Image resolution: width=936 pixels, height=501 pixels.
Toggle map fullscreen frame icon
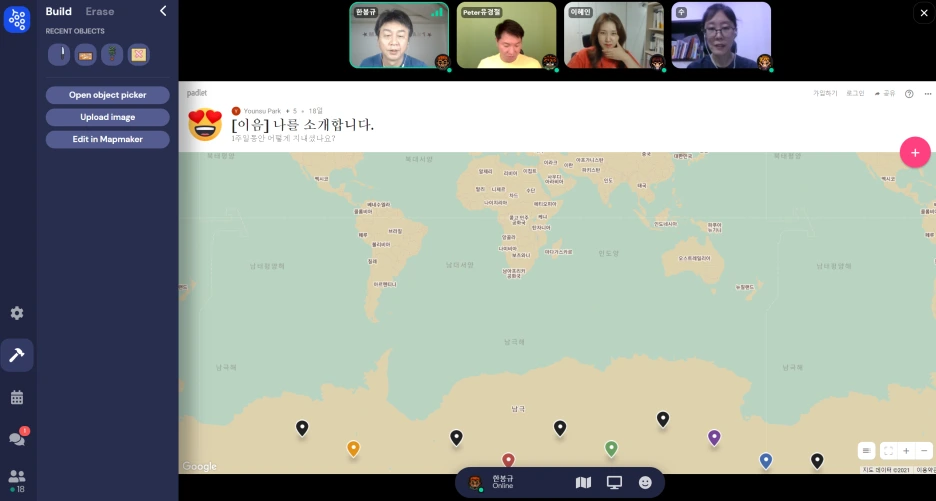tap(888, 451)
